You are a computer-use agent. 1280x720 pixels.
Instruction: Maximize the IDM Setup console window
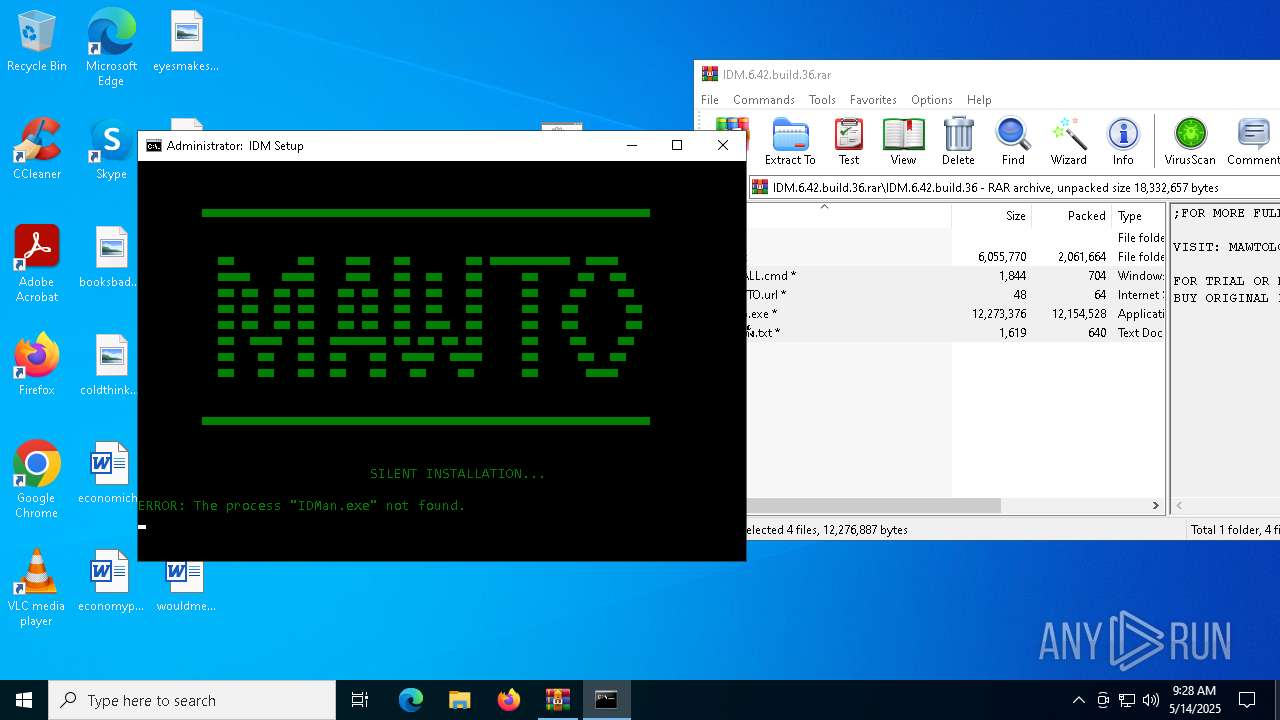[677, 146]
